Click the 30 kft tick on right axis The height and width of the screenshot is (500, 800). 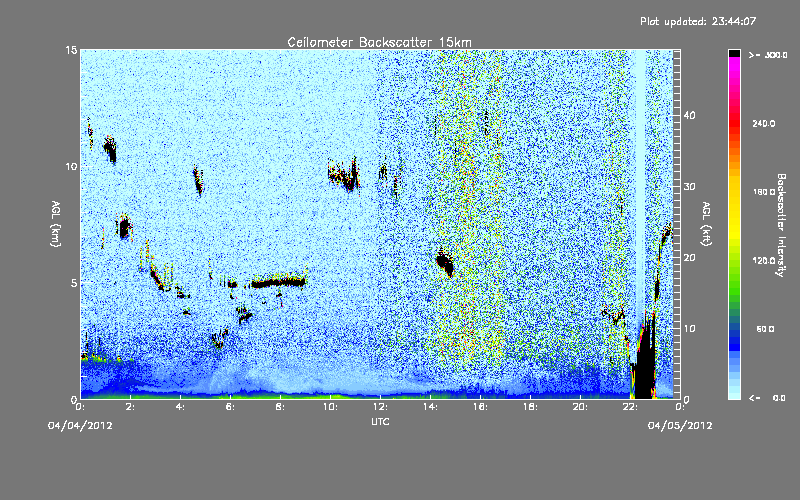tap(689, 186)
